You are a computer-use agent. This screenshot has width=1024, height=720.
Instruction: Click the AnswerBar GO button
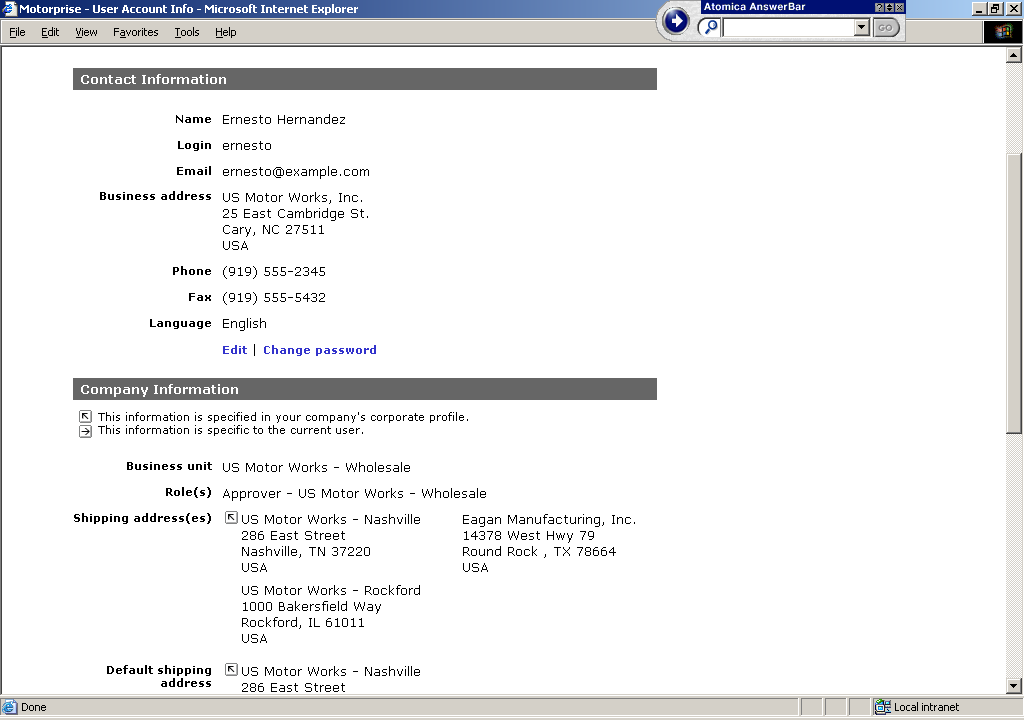click(886, 27)
